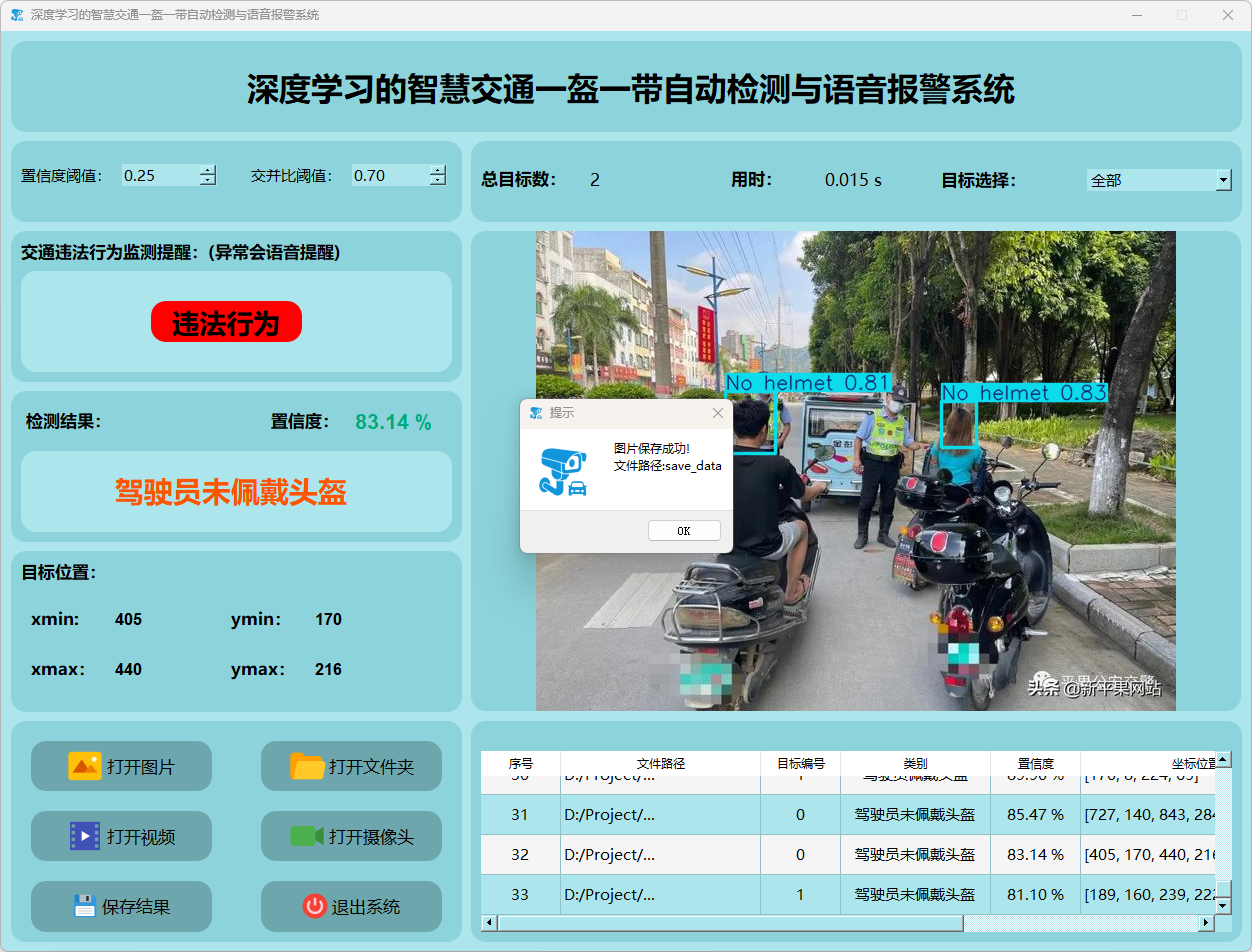The height and width of the screenshot is (952, 1252).
Task: Click the picture icon on Open Image button
Action: click(84, 766)
